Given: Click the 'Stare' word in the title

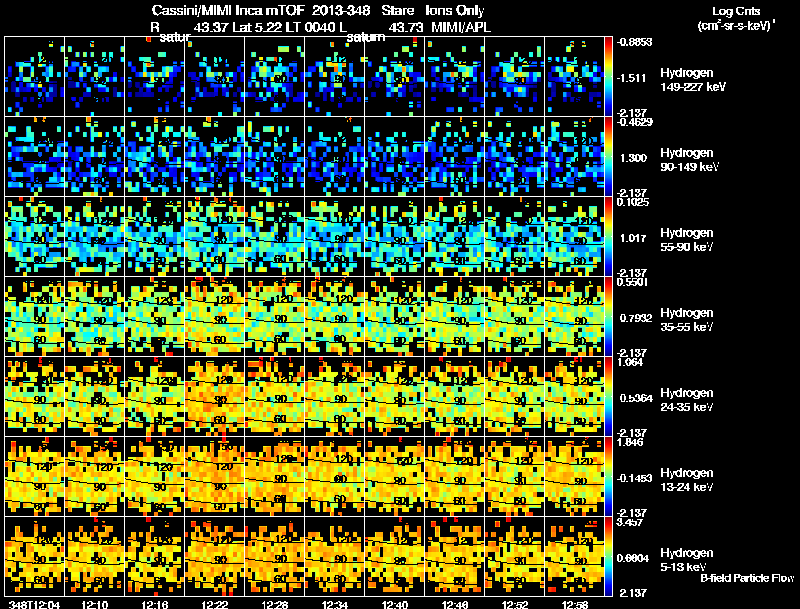Looking at the screenshot, I should coord(397,10).
